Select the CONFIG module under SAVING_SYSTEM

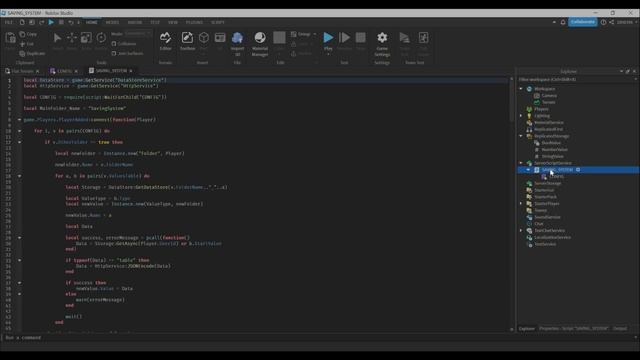556,176
